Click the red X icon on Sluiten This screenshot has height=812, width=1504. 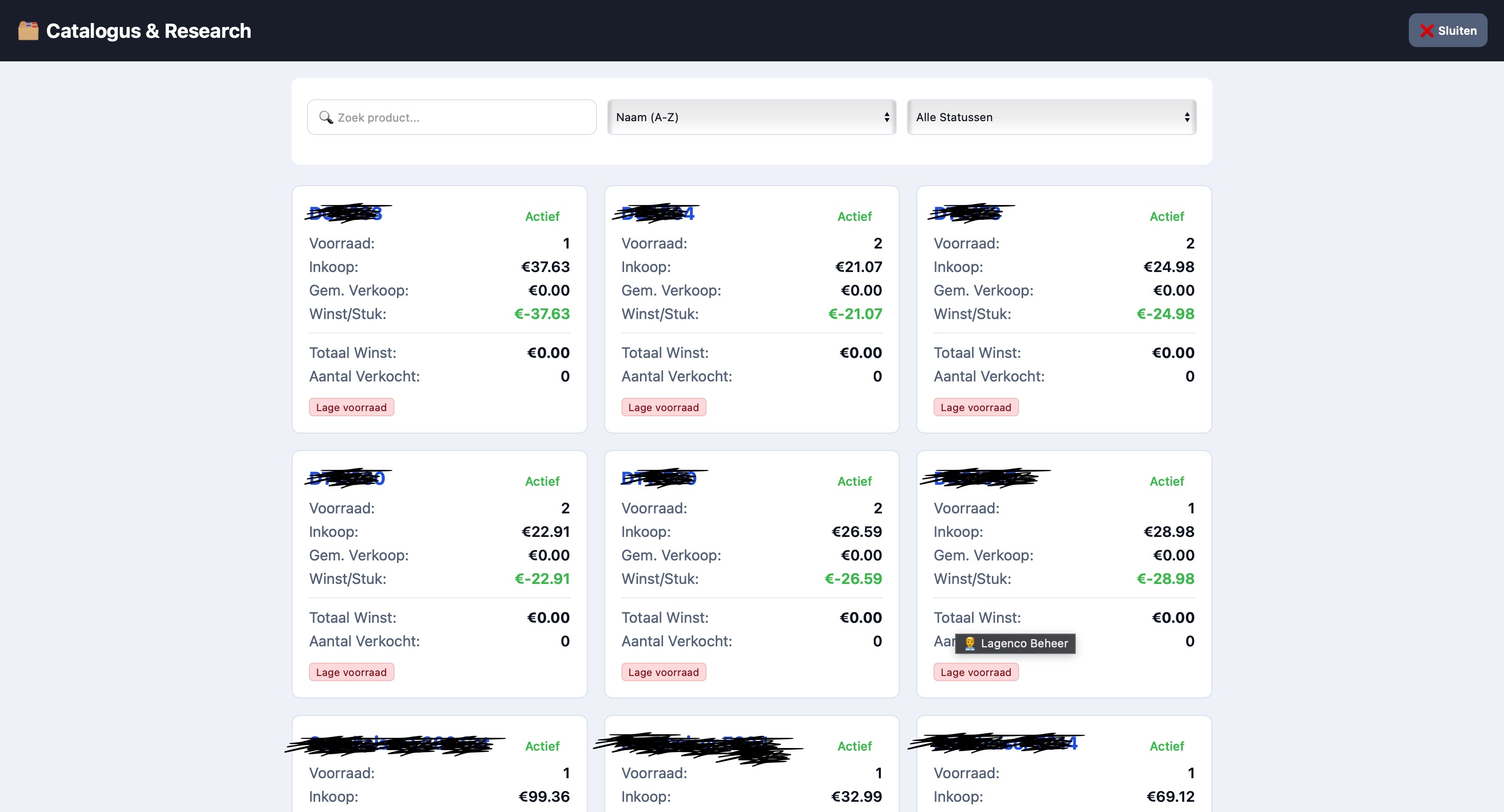coord(1427,31)
